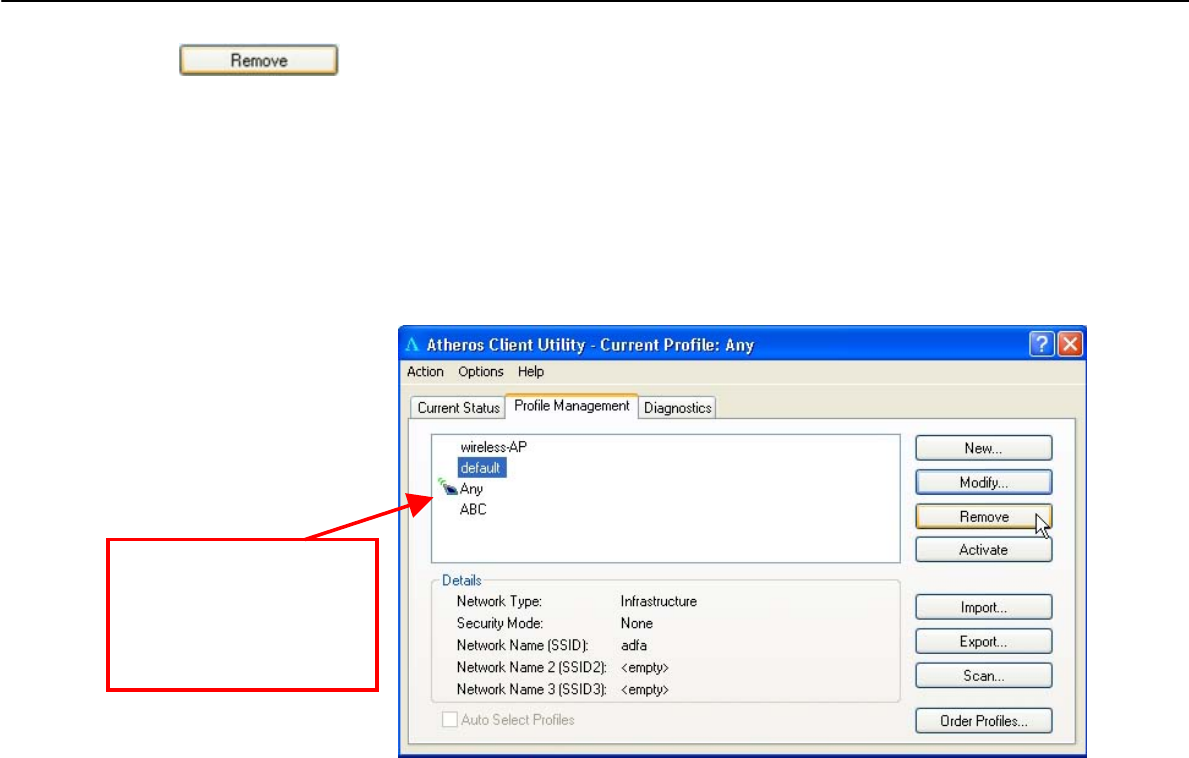Switch to the Diagnostics tab
Image resolution: width=1189 pixels, height=758 pixels.
tap(677, 408)
